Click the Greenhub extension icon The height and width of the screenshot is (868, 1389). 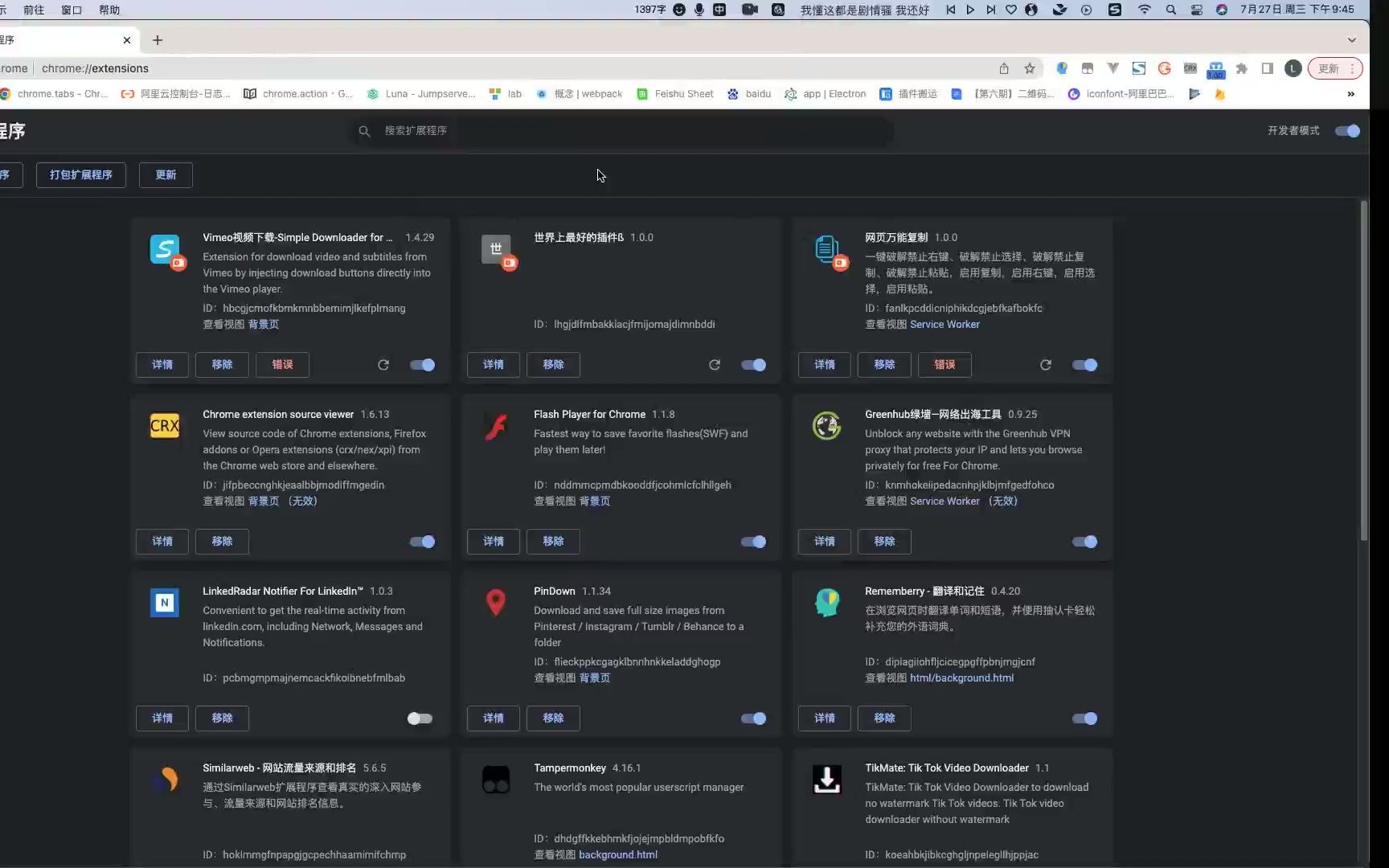(x=827, y=426)
